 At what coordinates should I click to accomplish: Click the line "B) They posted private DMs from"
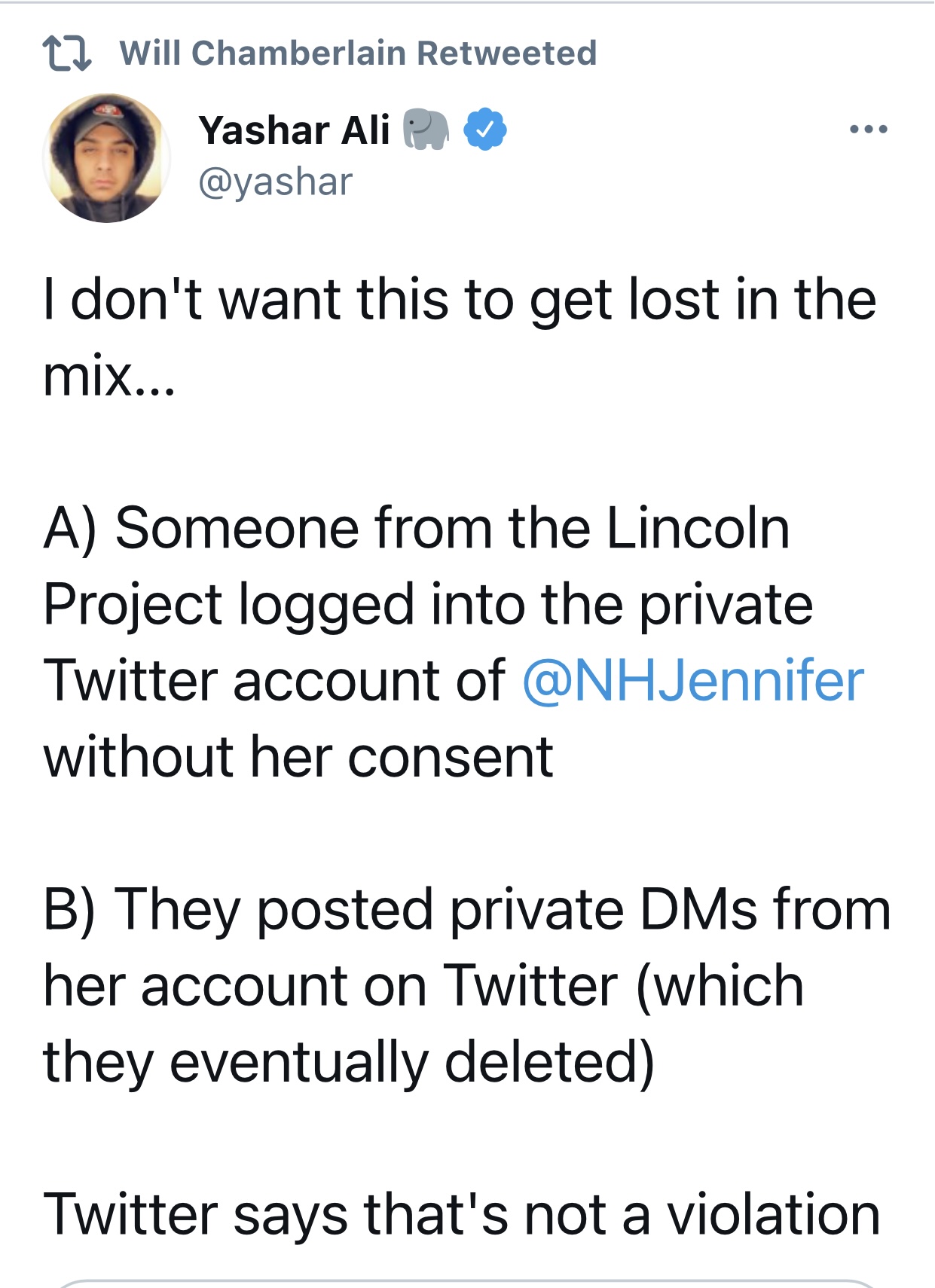(x=467, y=909)
